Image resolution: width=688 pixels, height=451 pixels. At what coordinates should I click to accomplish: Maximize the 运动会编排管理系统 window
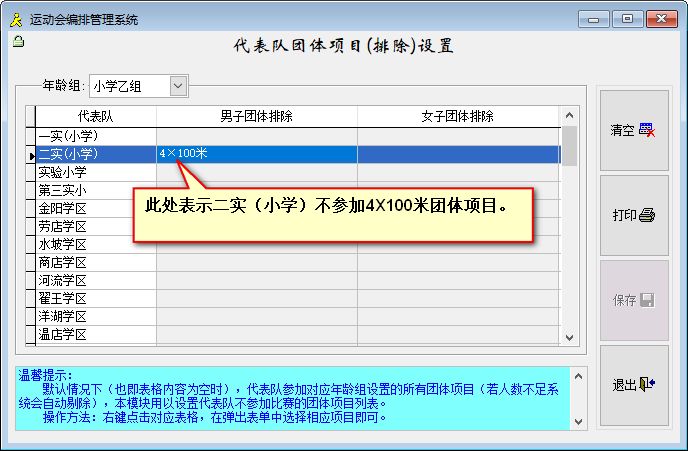(x=627, y=20)
